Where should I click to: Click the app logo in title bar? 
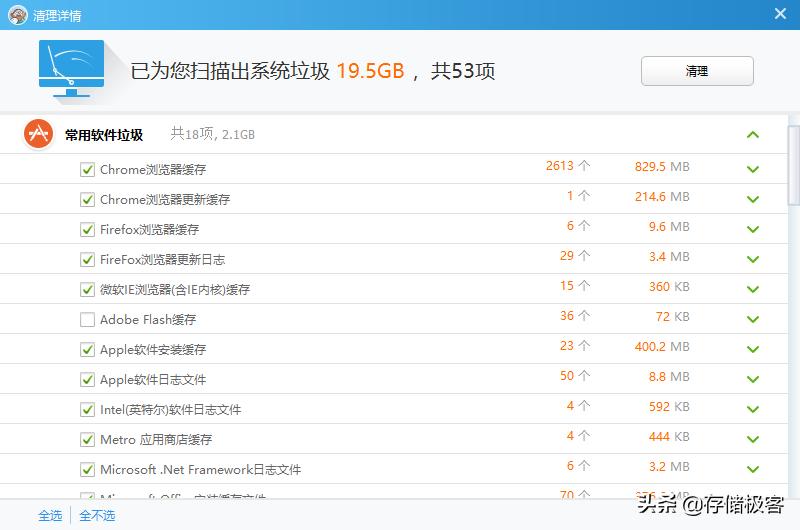pyautogui.click(x=17, y=15)
